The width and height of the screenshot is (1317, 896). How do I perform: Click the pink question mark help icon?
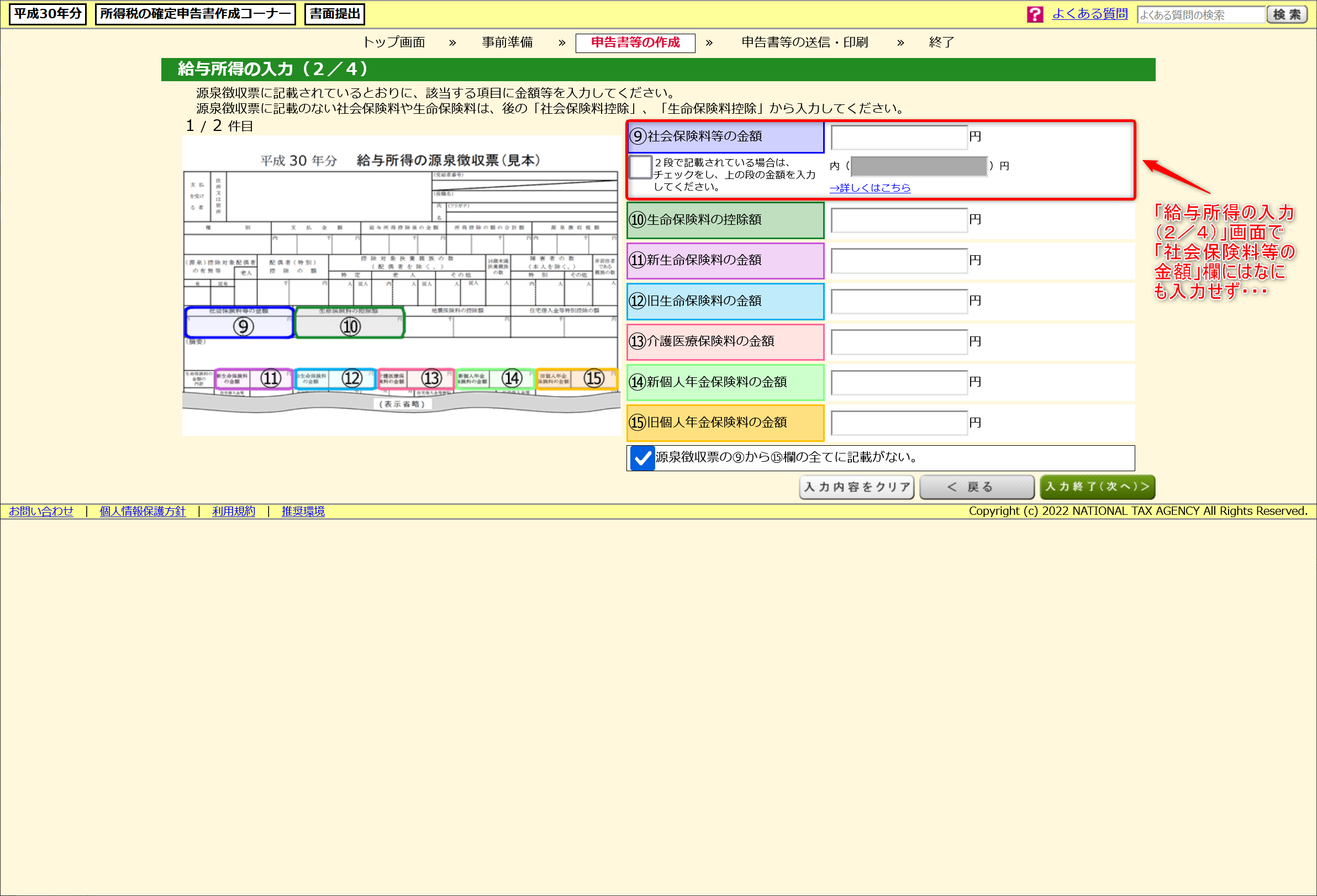click(x=1035, y=14)
